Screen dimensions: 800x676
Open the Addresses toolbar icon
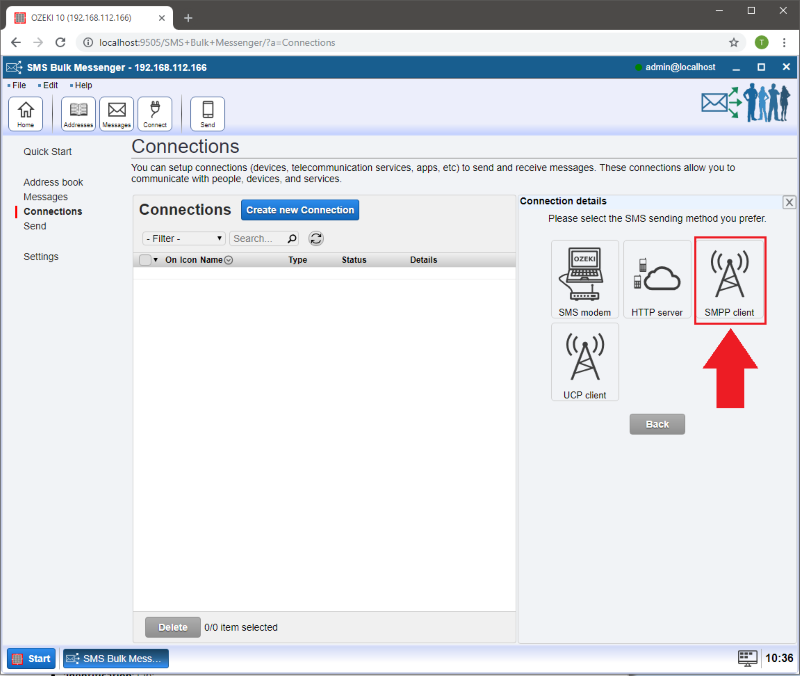pos(78,113)
